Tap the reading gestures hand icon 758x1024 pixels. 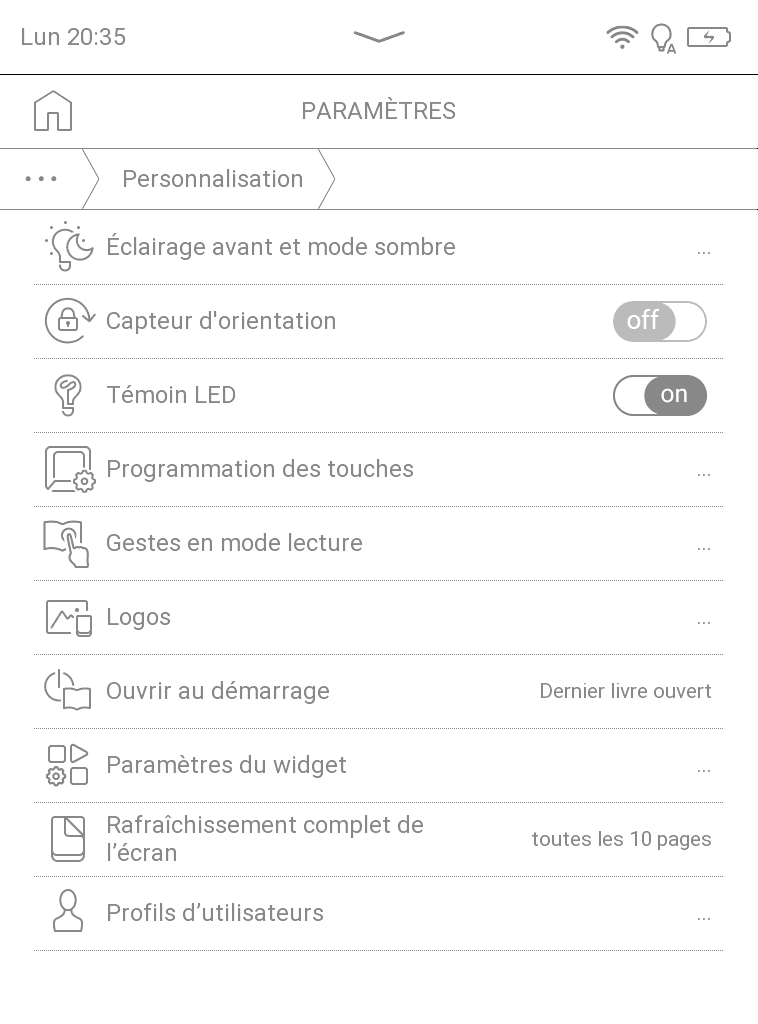tap(67, 543)
